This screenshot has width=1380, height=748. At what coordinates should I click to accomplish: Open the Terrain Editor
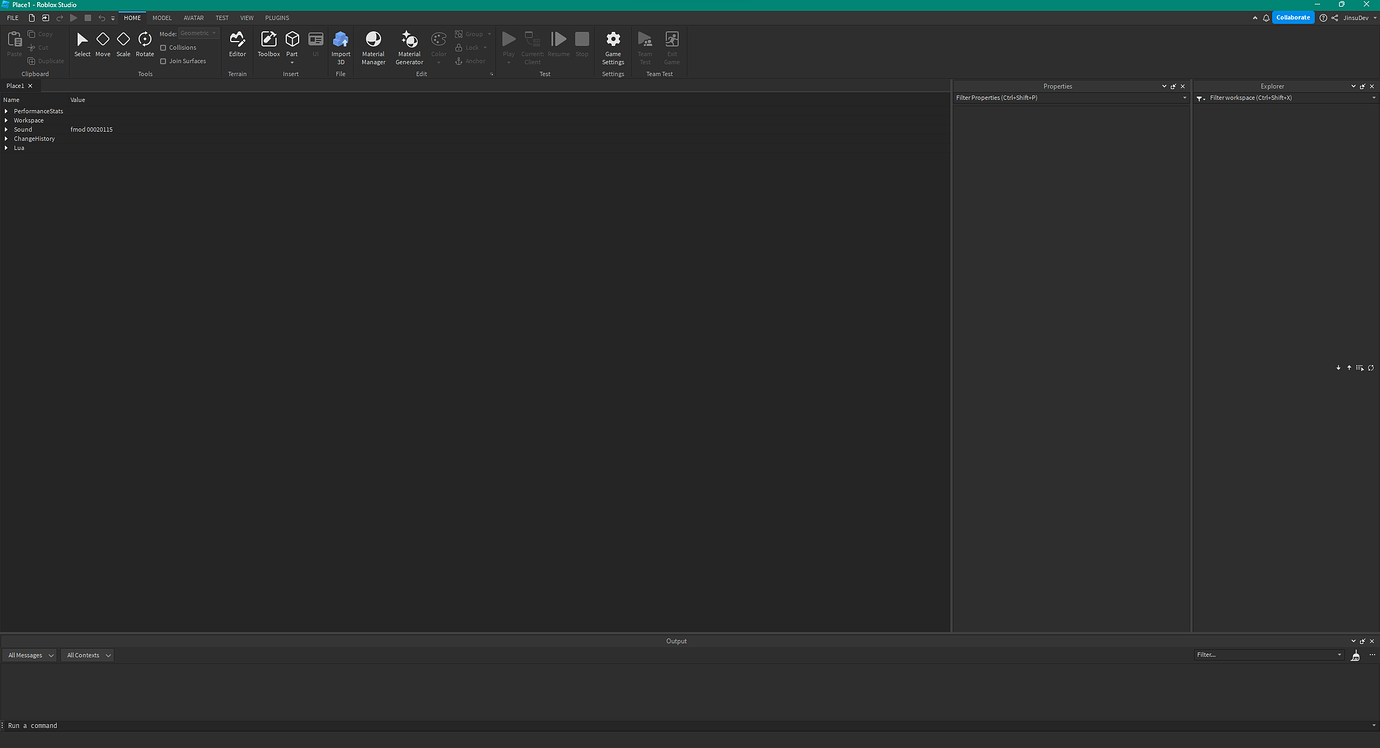(x=237, y=45)
